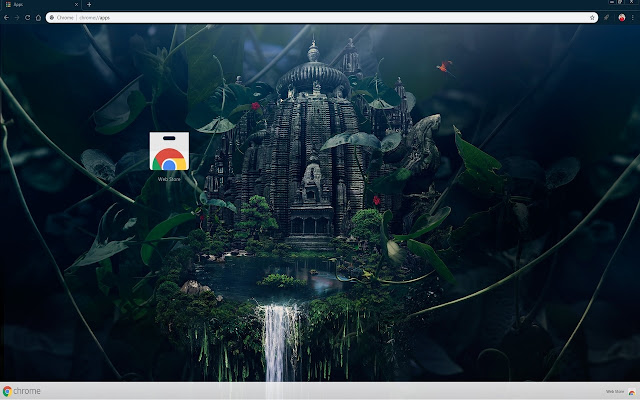Click the chrome logo in bottom bar
The height and width of the screenshot is (400, 640).
[x=22, y=391]
